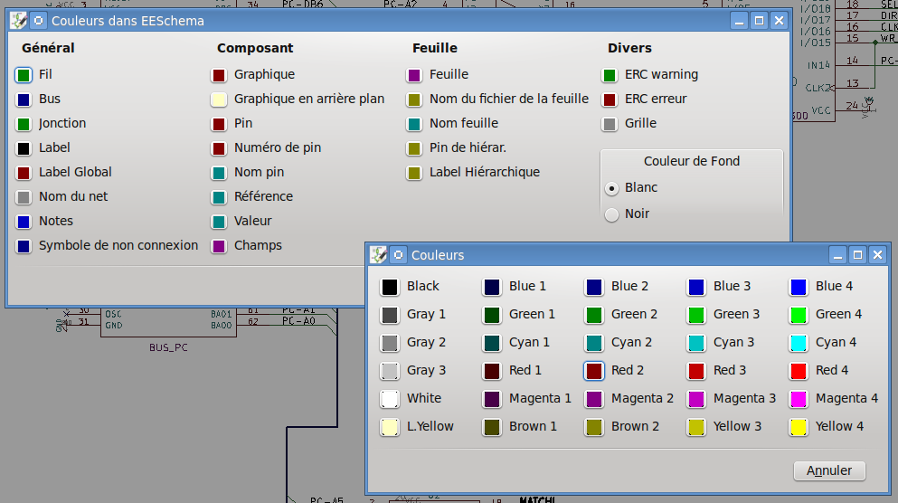Close the Couleurs dialog window
This screenshot has height=503, width=898.
pos(877,255)
